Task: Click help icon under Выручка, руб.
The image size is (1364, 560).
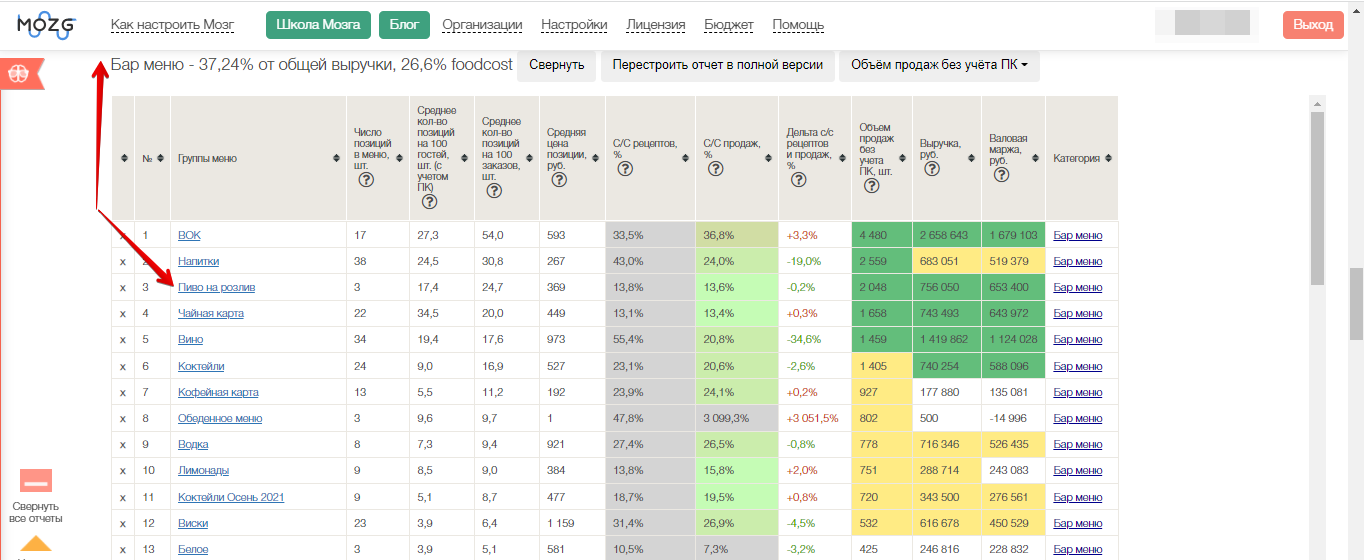Action: 932,168
